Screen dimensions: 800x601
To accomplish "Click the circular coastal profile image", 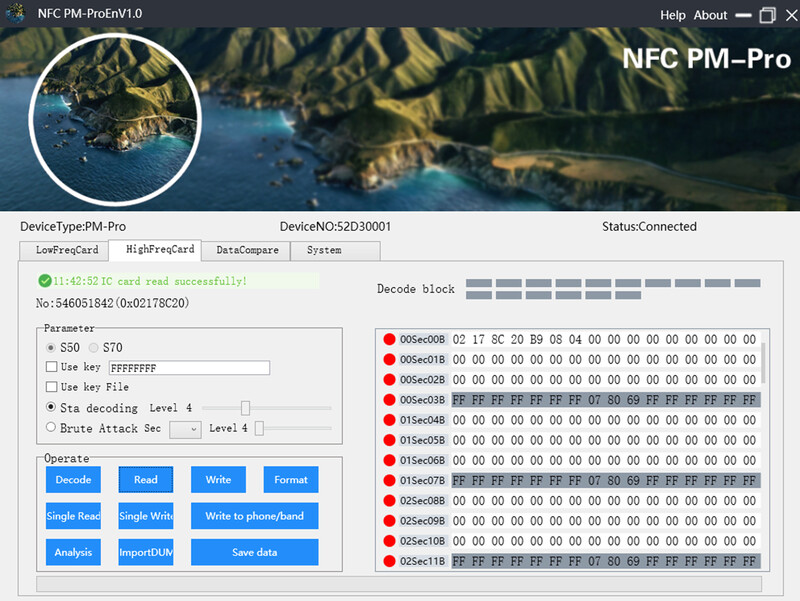I will 97,119.
